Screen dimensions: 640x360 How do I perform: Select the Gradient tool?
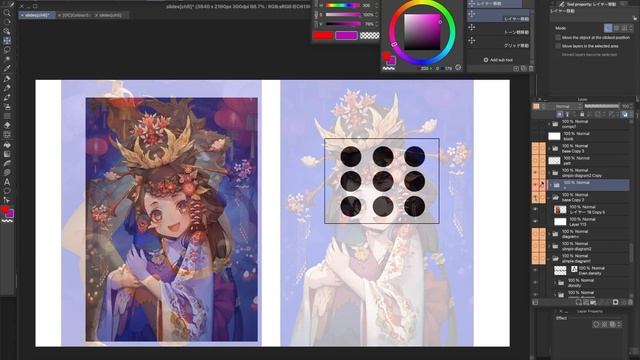coord(7,154)
